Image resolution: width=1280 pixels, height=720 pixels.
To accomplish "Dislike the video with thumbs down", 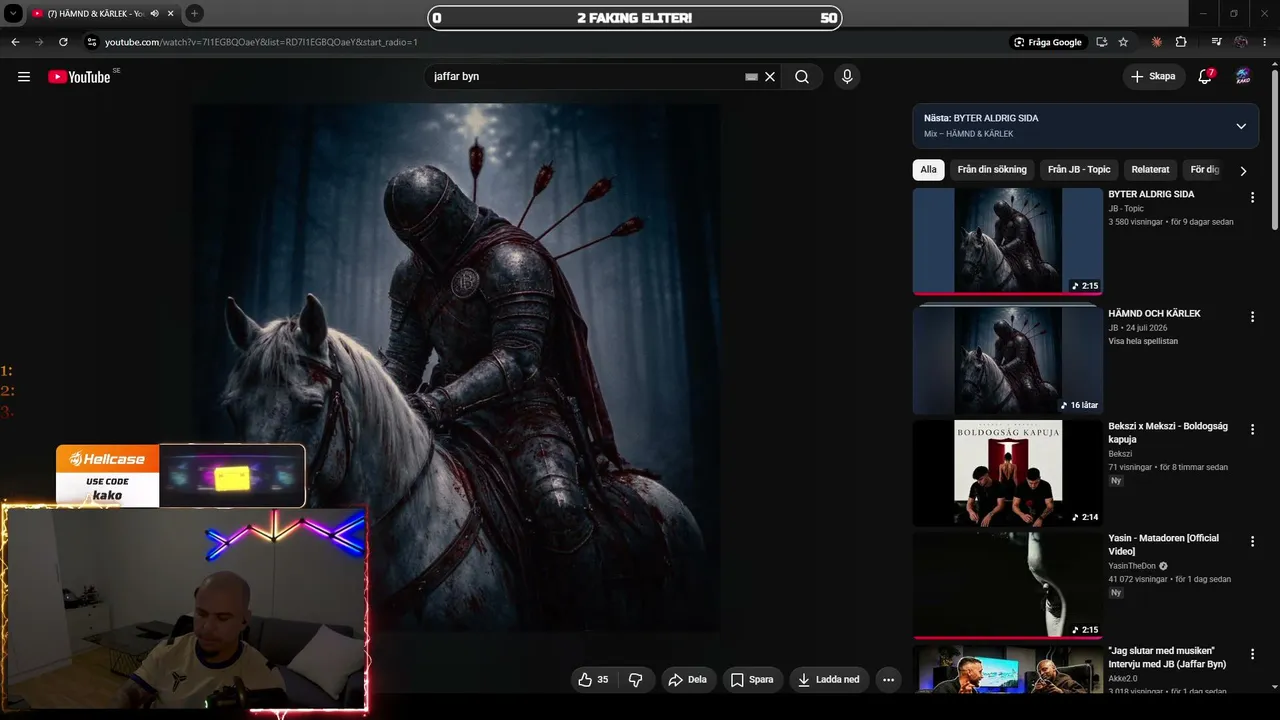I will (x=635, y=680).
